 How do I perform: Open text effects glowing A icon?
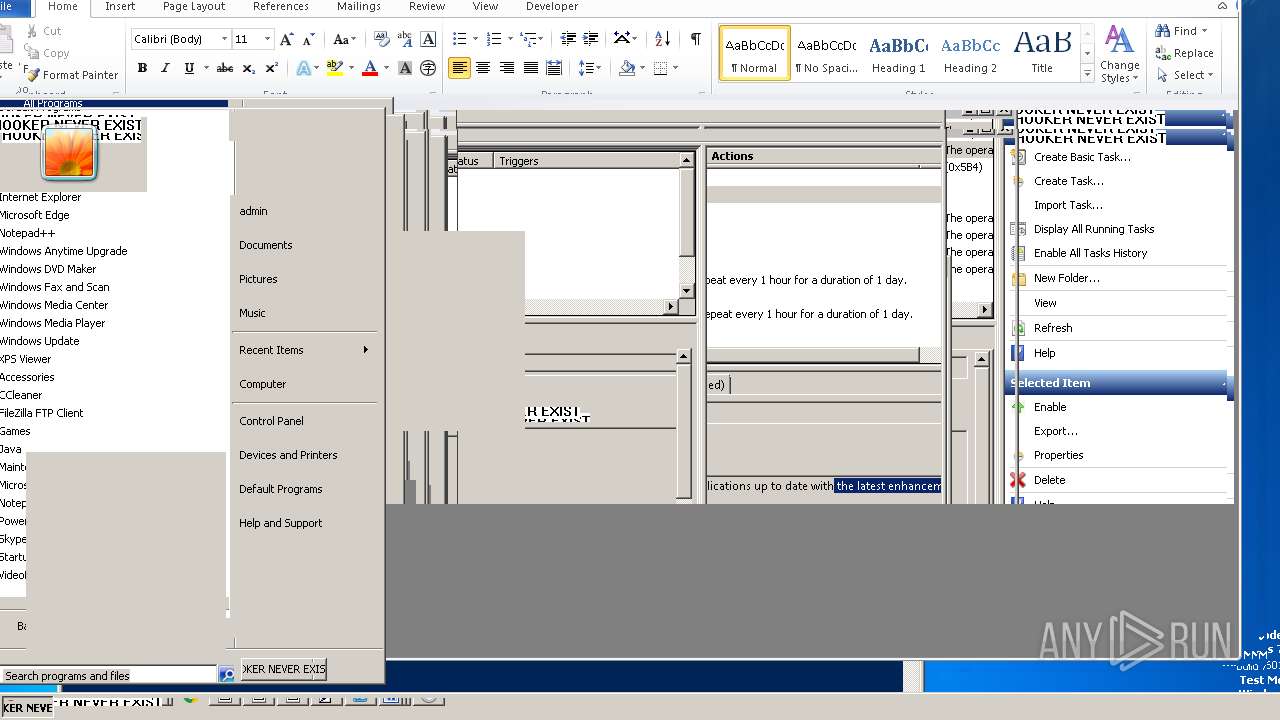(304, 68)
